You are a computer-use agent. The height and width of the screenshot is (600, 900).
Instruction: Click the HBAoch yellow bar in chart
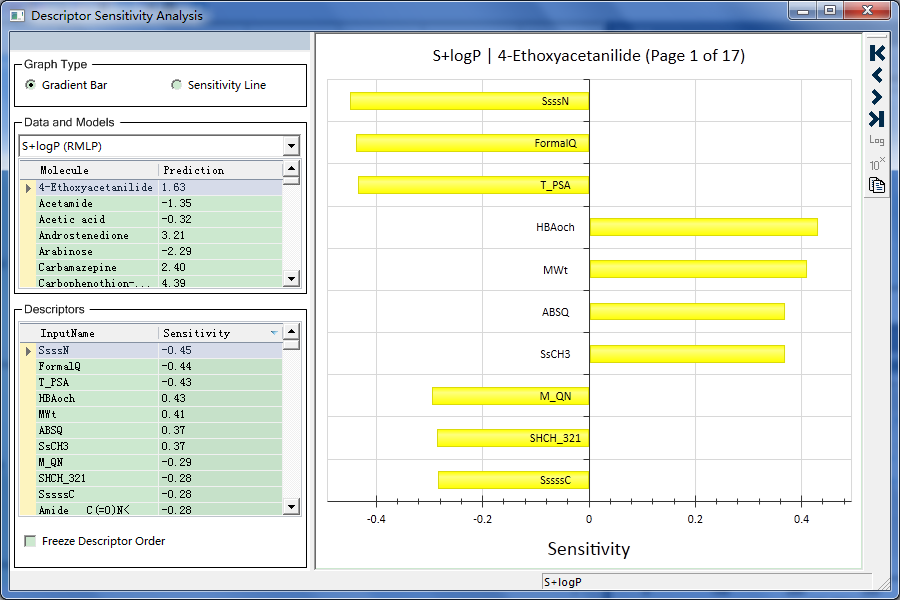click(704, 227)
